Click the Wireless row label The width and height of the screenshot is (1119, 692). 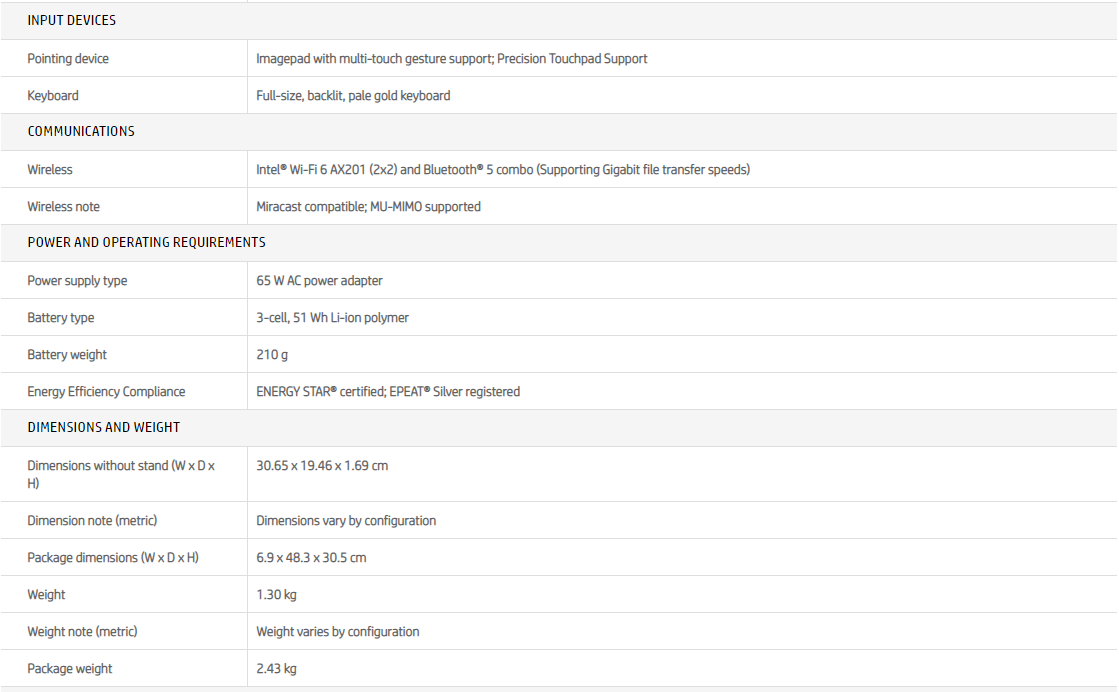click(x=50, y=170)
